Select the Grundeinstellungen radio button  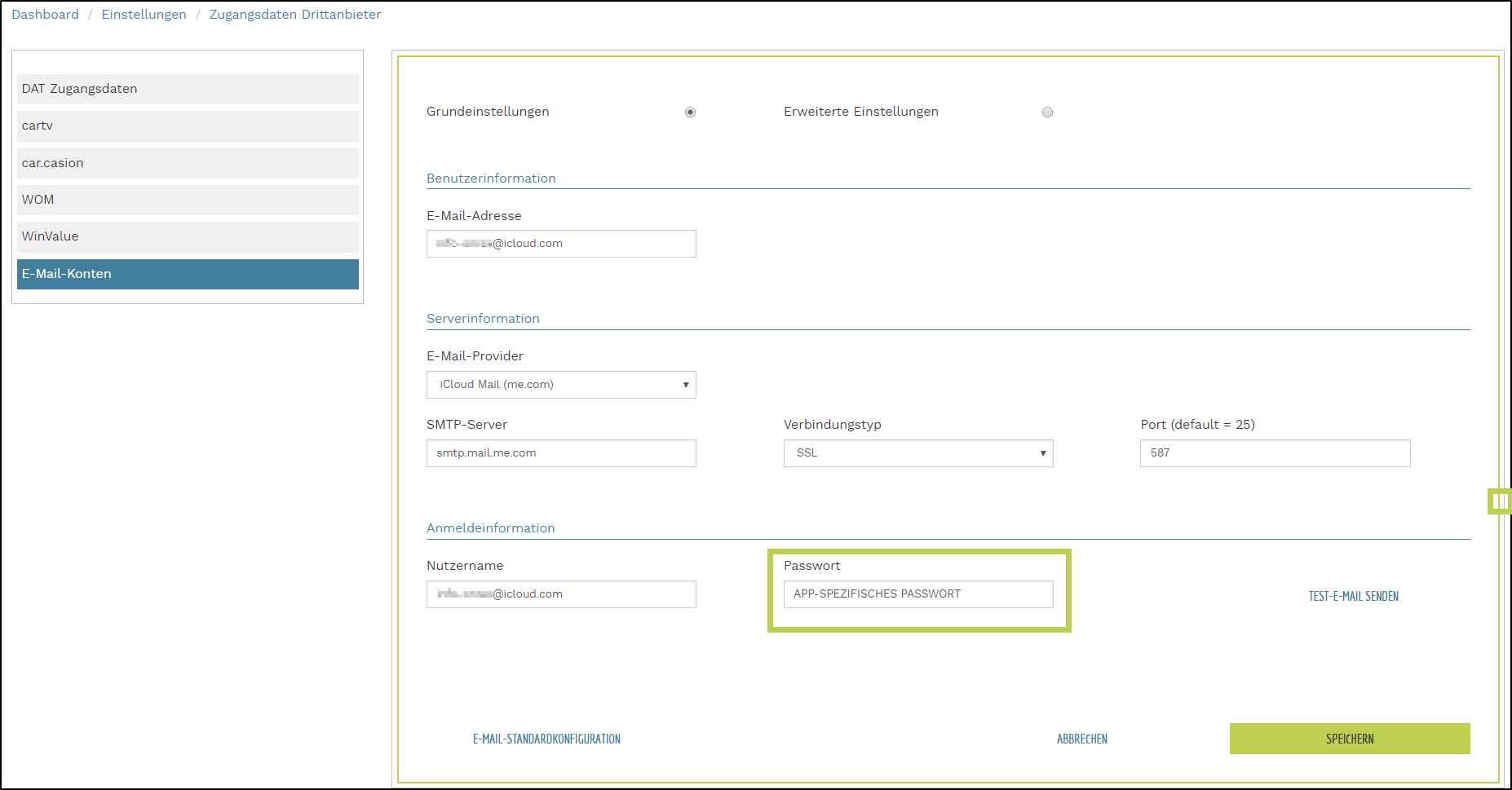pos(690,113)
